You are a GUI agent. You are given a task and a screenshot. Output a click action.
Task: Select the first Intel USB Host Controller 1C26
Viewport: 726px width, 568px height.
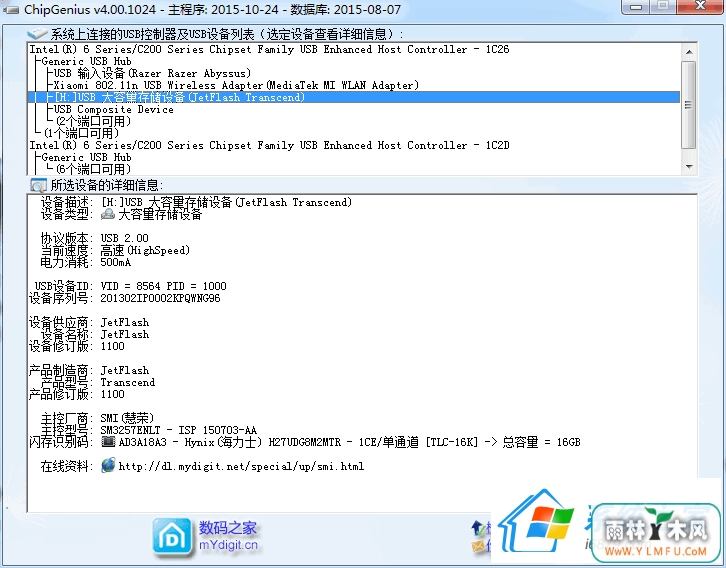(x=269, y=49)
